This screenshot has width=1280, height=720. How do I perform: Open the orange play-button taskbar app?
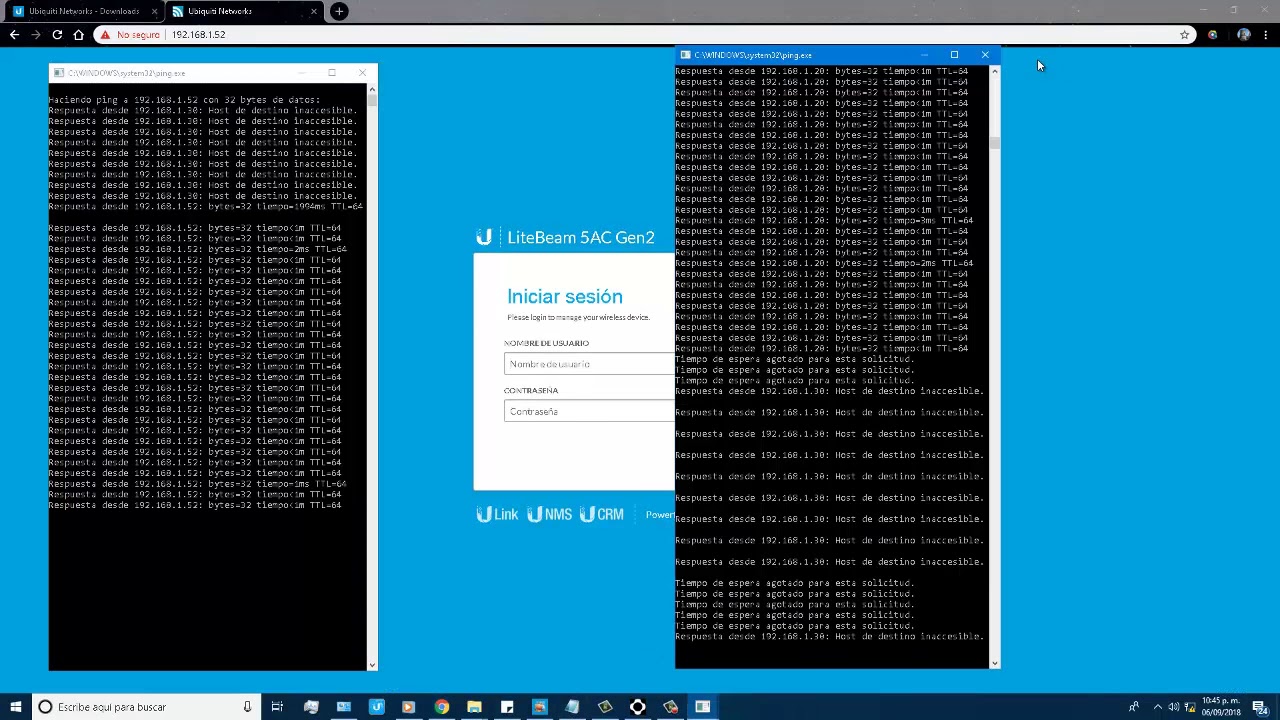coord(408,707)
